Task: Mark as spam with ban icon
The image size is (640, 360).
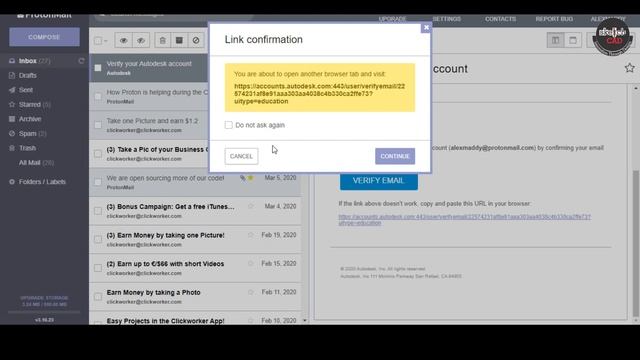Action: click(x=196, y=40)
